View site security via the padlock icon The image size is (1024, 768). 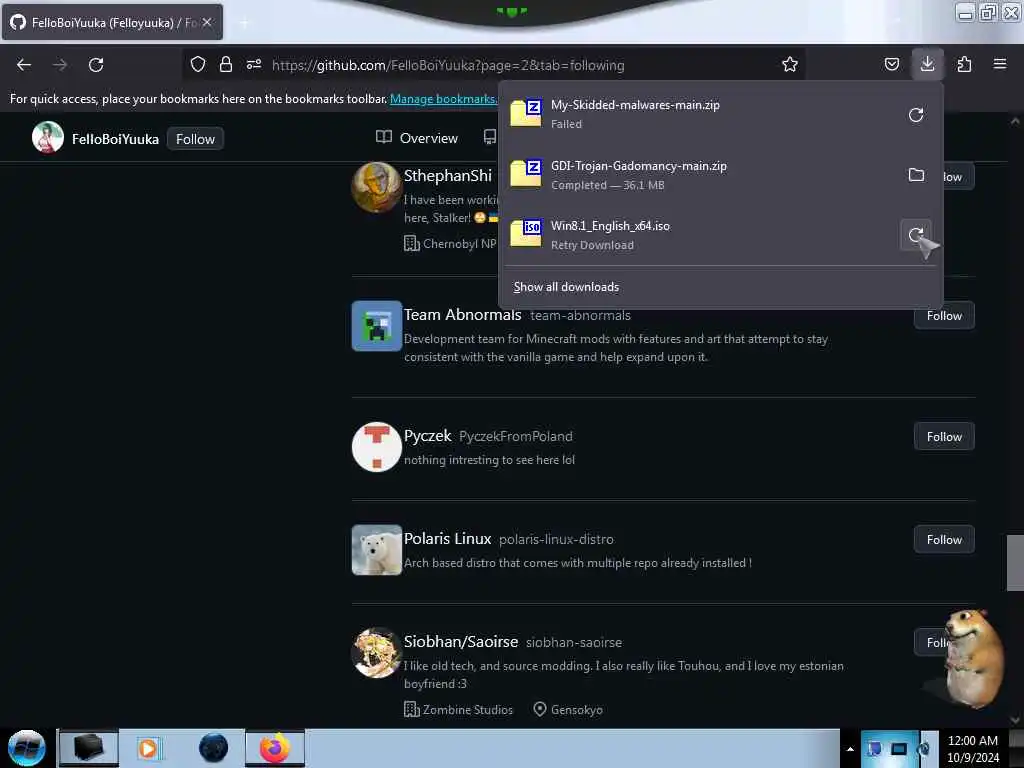click(226, 64)
